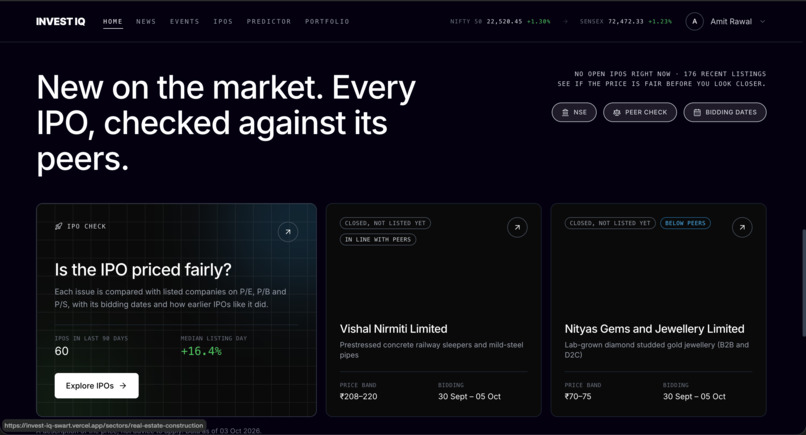Click the user avatar circle 'A'

click(x=694, y=22)
